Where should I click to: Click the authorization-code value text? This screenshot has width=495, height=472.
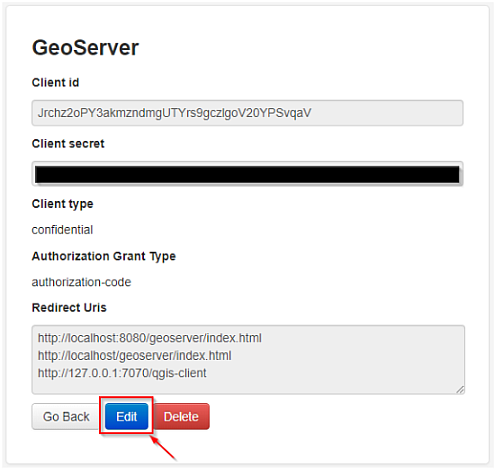(x=81, y=282)
